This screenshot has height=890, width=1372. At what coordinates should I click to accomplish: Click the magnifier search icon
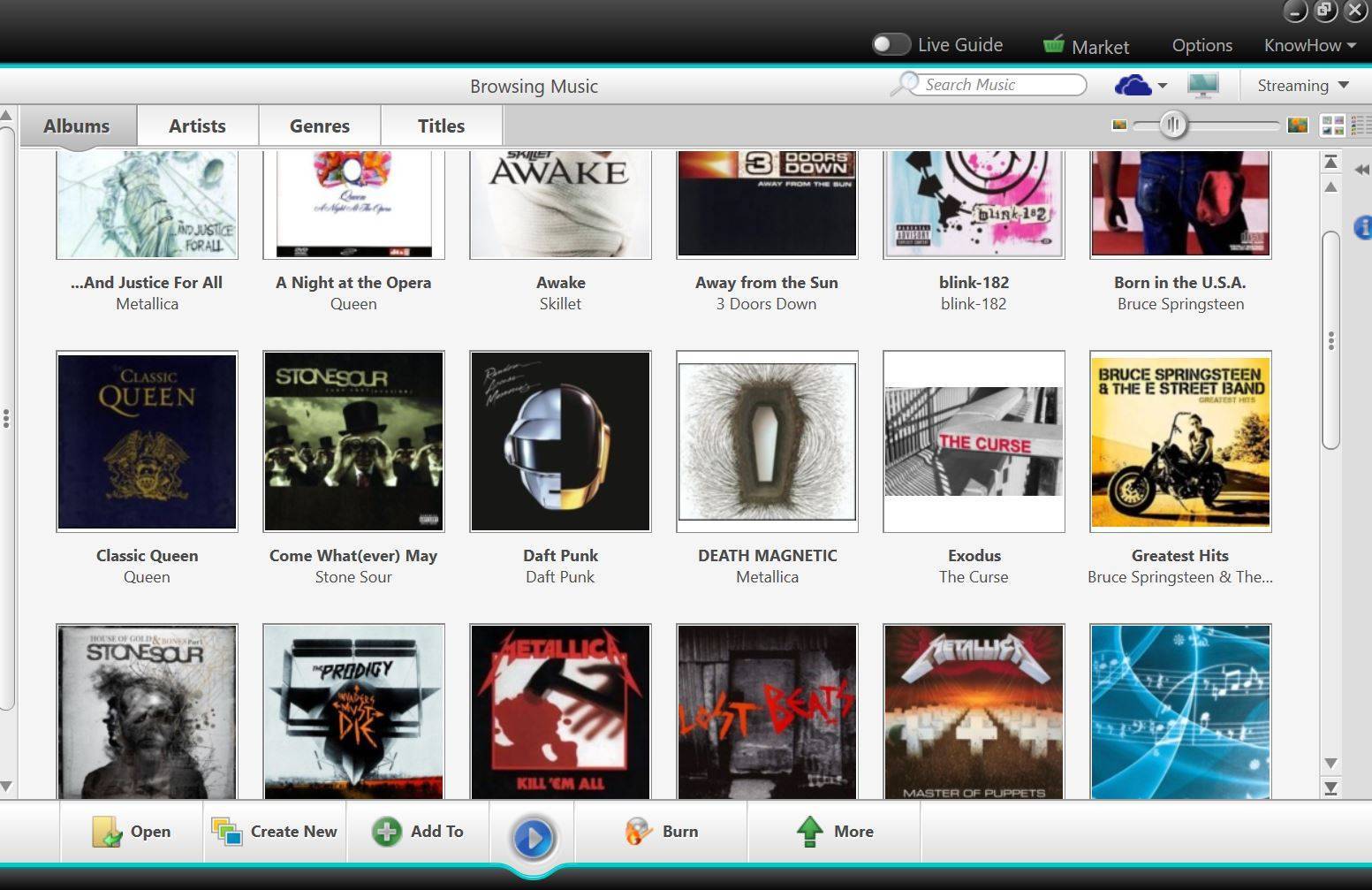pos(904,84)
